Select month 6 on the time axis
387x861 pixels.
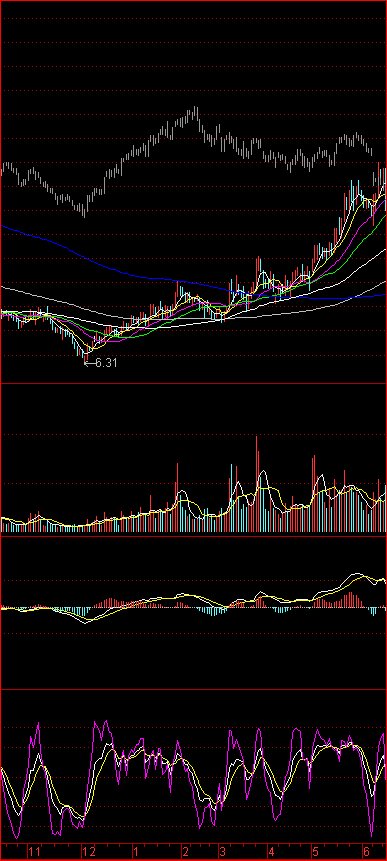point(367,852)
